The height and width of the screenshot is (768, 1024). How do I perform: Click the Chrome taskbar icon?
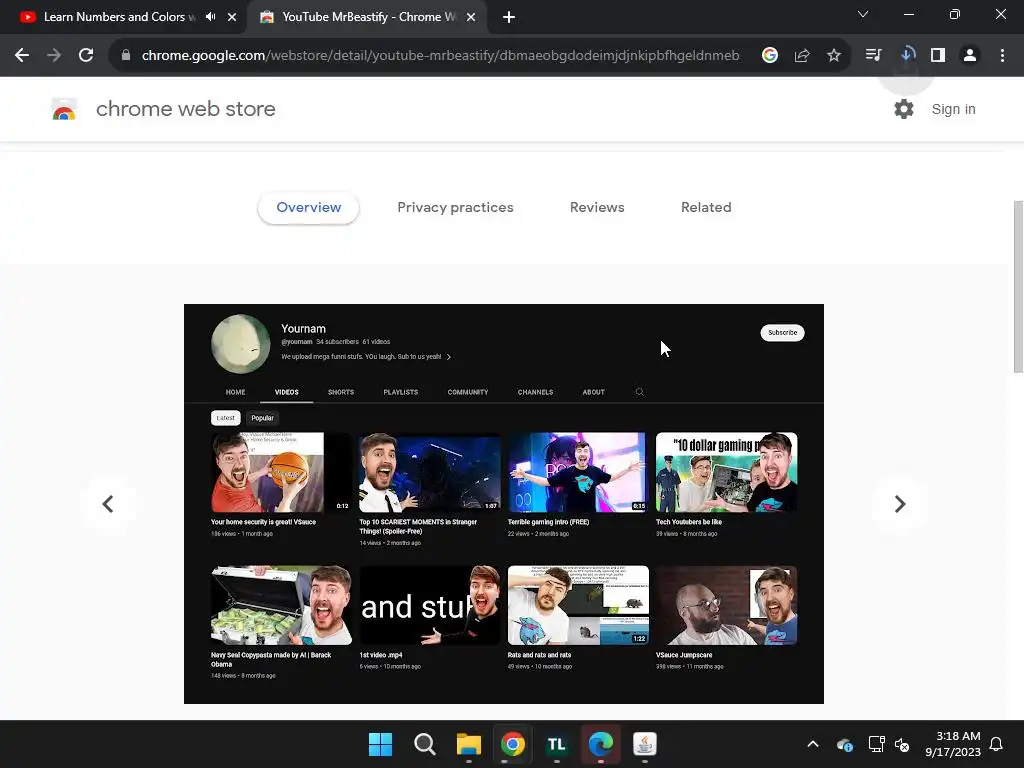pyautogui.click(x=513, y=744)
